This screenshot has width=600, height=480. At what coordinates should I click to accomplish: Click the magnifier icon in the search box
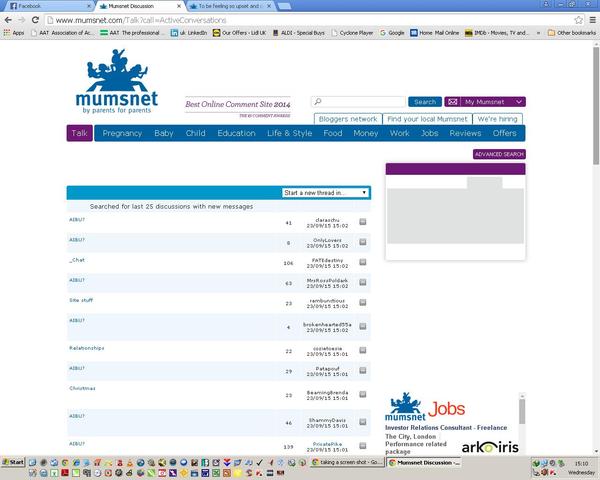pos(318,101)
